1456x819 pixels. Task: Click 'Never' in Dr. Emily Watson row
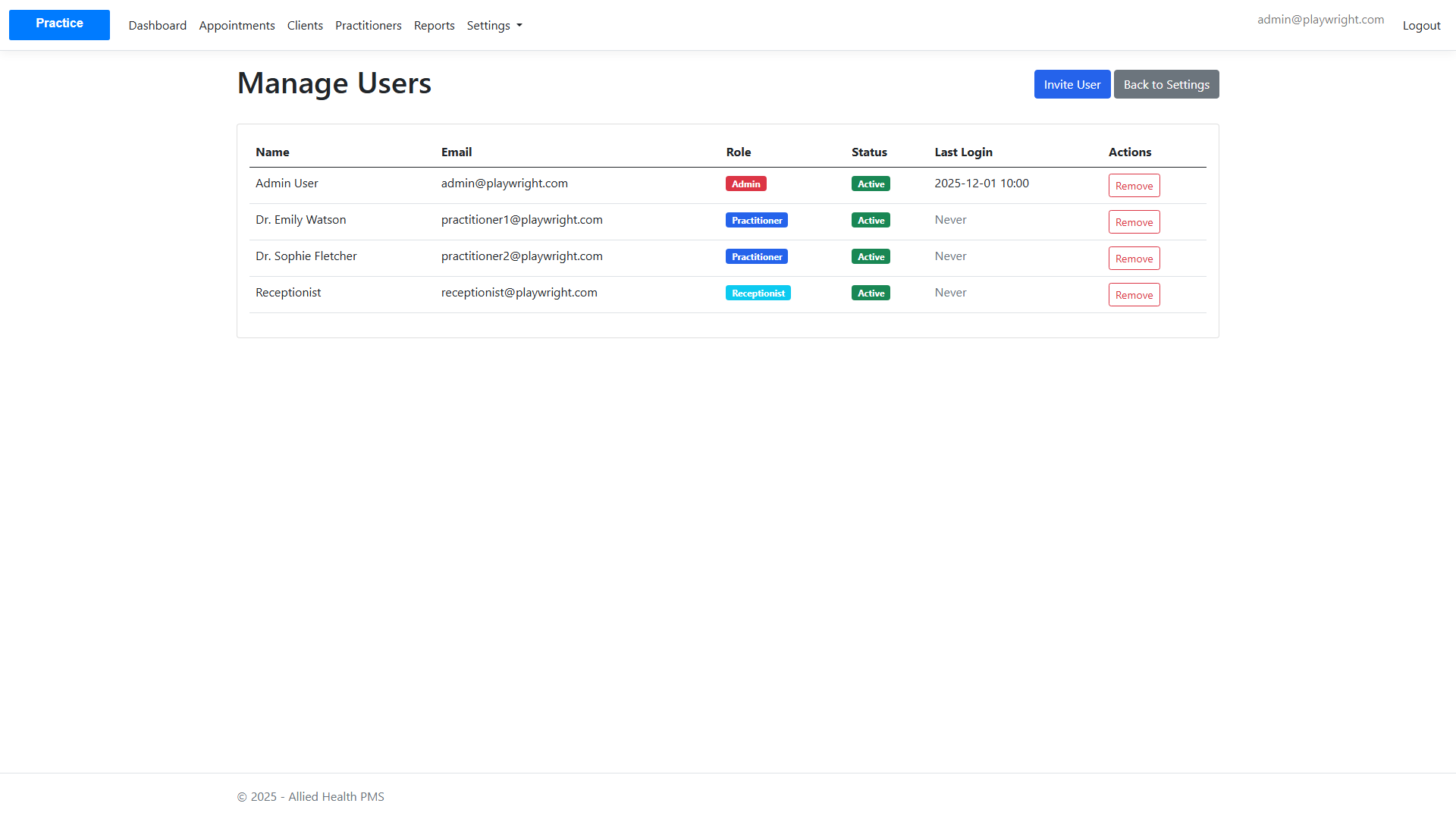point(950,220)
